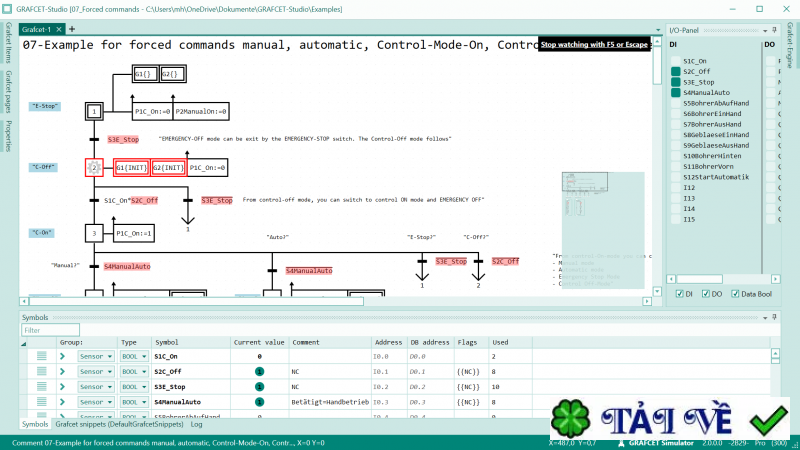Toggle digital input S5BohrerAbAufHand
Image resolution: width=800 pixels, height=450 pixels.
click(676, 103)
